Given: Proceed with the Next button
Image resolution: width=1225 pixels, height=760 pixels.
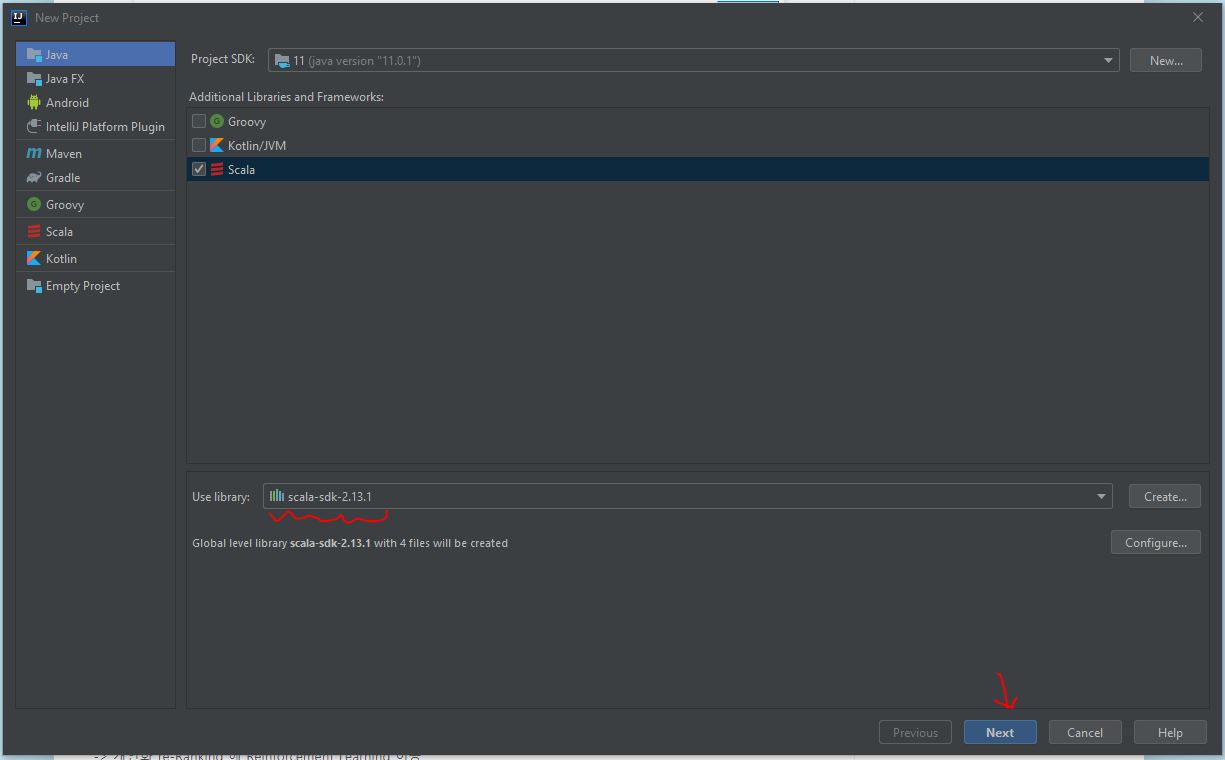Looking at the screenshot, I should [x=1000, y=732].
